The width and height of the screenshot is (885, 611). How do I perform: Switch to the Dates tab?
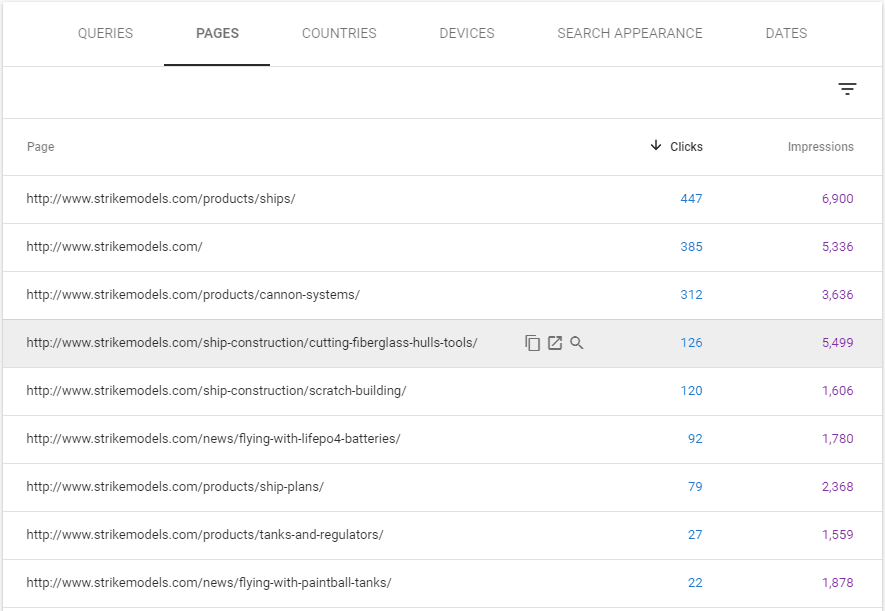tap(786, 33)
